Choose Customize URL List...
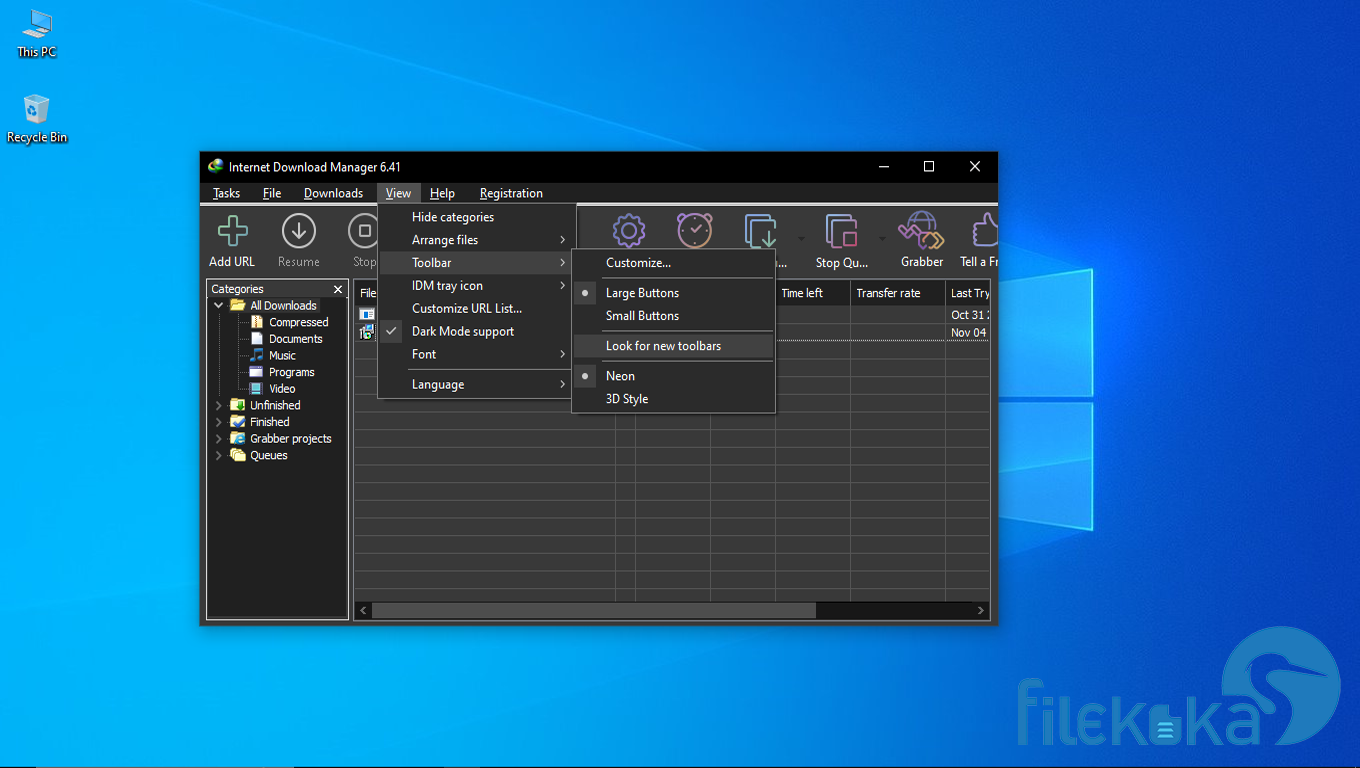This screenshot has height=768, width=1360. pyautogui.click(x=476, y=308)
